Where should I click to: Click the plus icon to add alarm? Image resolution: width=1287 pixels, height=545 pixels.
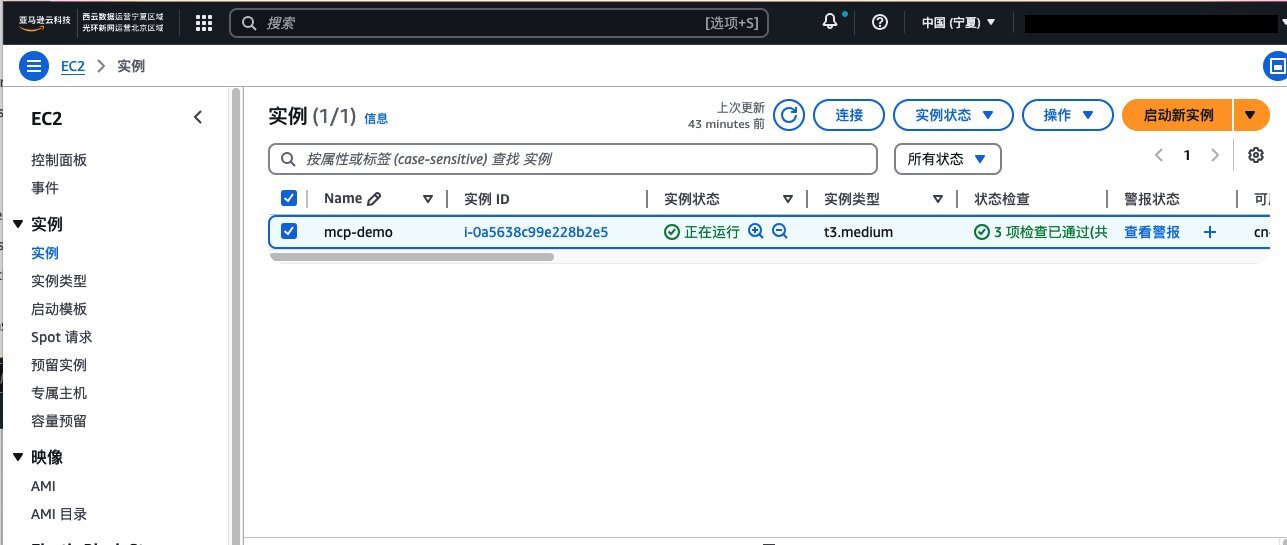[1209, 232]
